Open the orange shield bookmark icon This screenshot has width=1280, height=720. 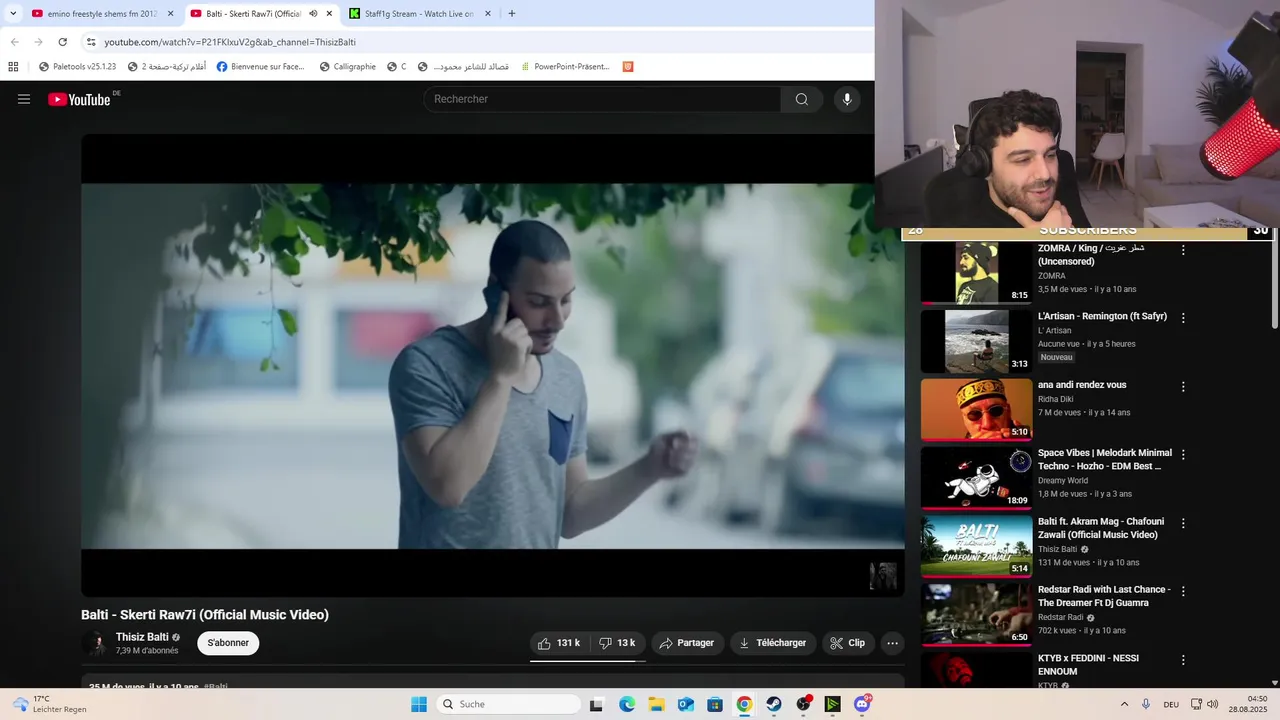628,67
